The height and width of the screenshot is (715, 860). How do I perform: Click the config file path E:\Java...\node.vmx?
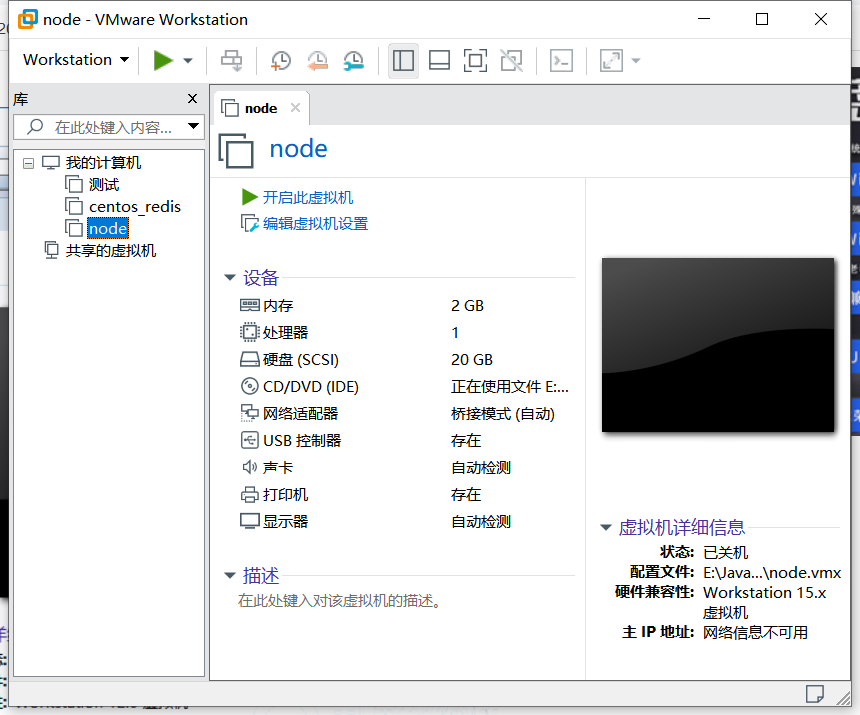(x=772, y=573)
